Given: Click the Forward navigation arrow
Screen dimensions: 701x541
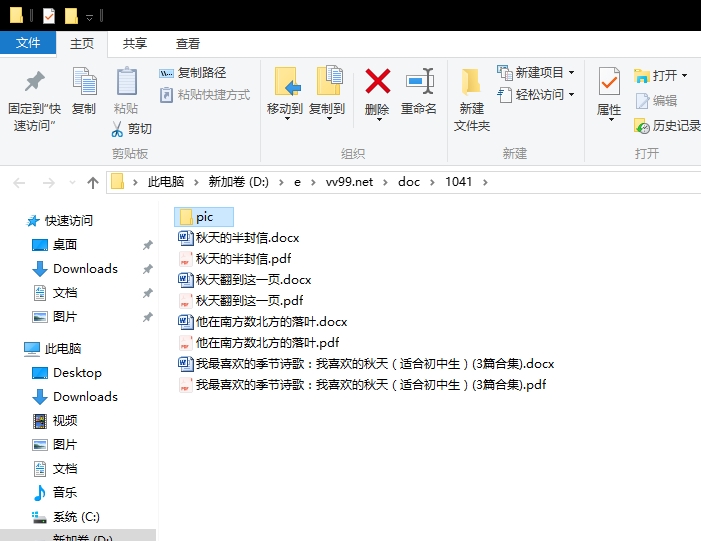Looking at the screenshot, I should pos(48,182).
